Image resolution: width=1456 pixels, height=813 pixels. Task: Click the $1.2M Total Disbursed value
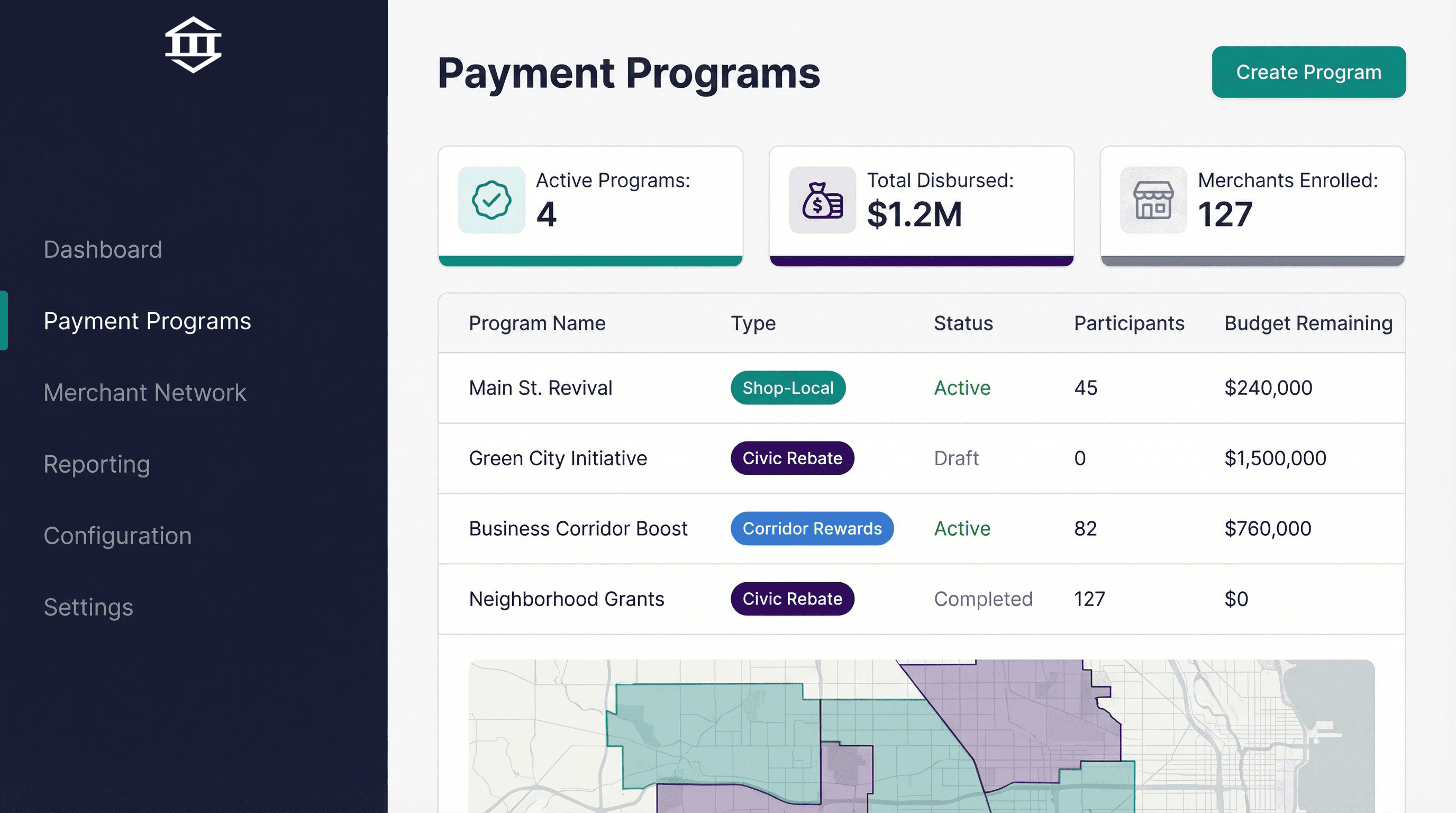point(914,214)
